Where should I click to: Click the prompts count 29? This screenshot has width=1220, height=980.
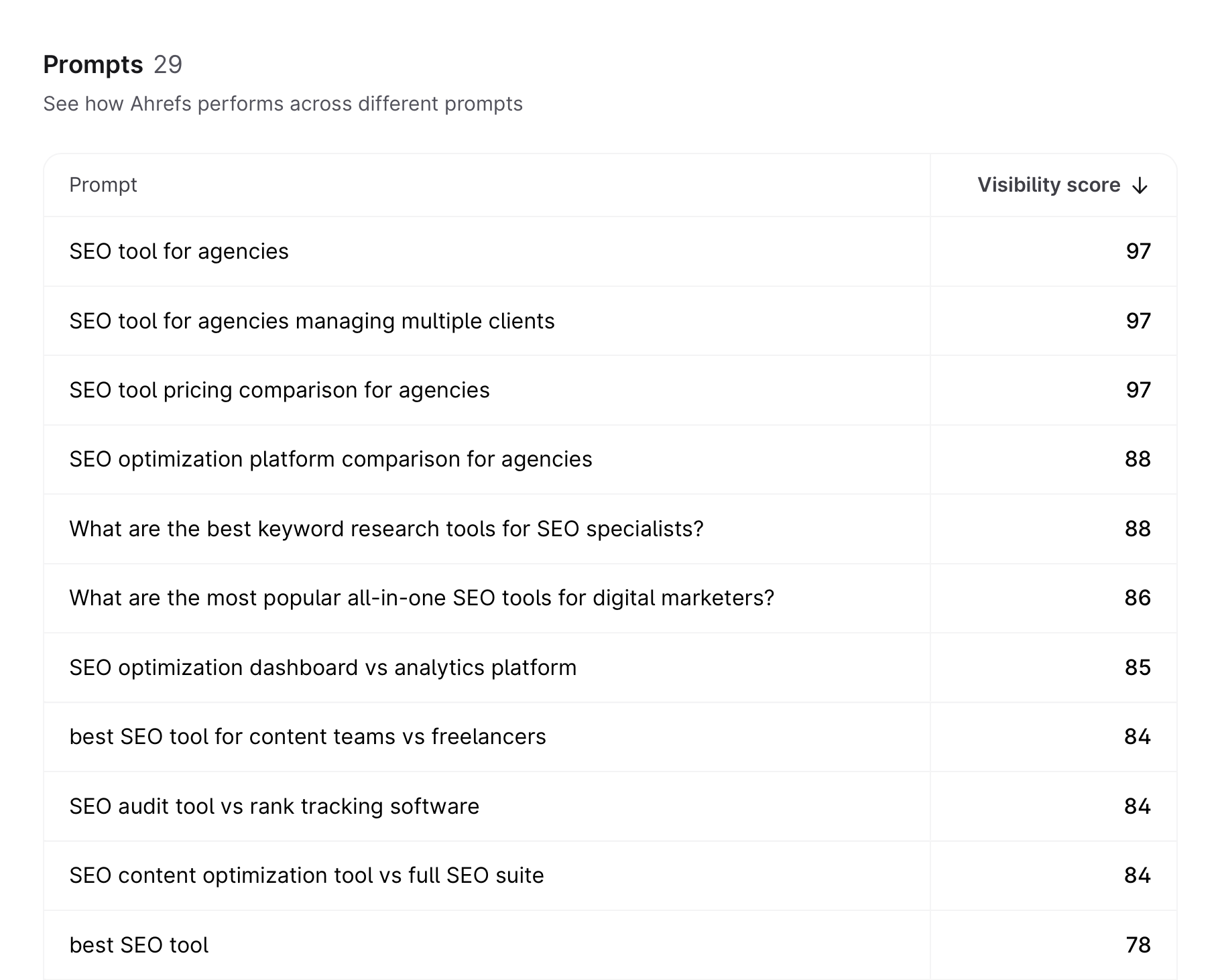[x=168, y=65]
